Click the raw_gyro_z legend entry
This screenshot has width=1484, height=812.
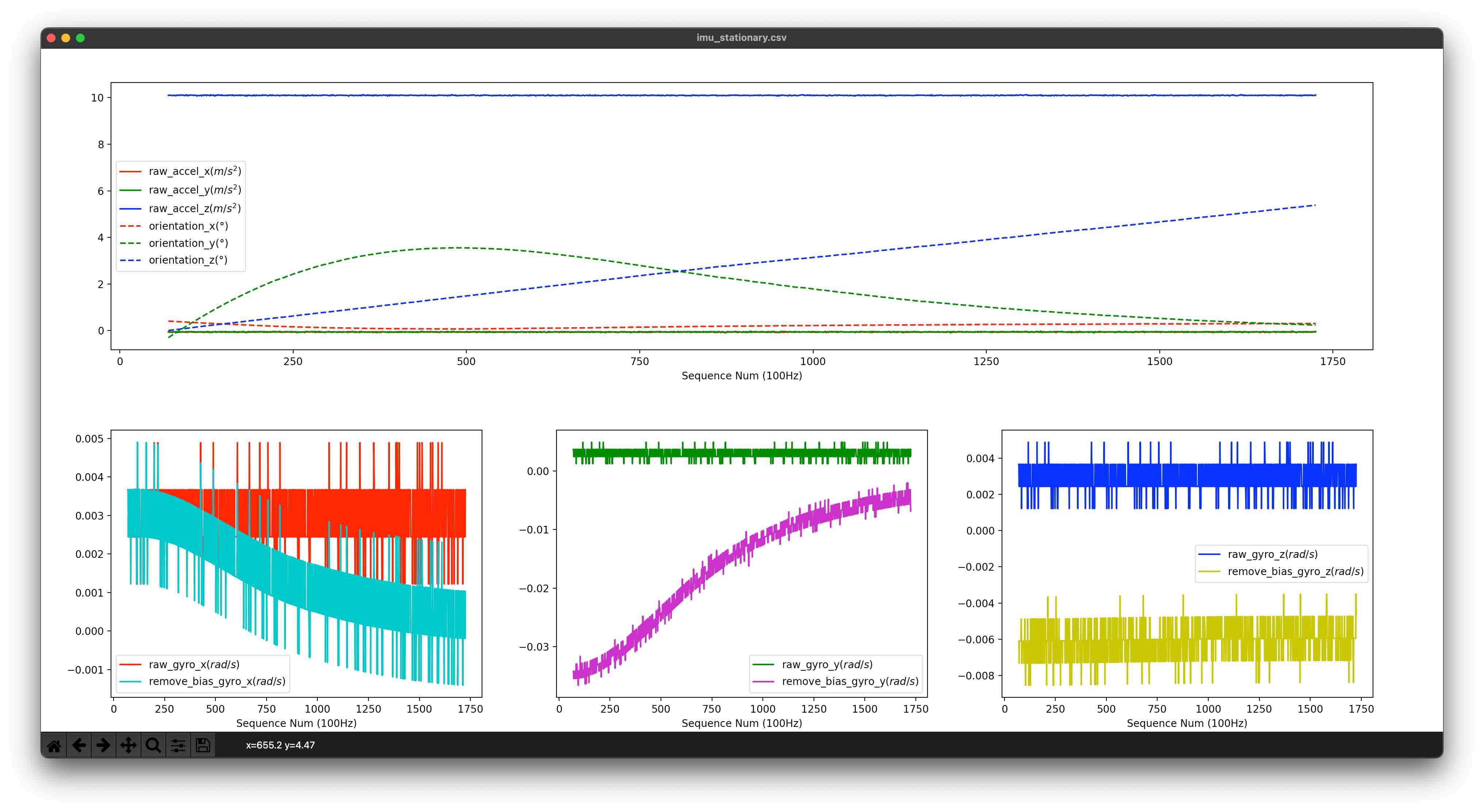pos(1272,554)
